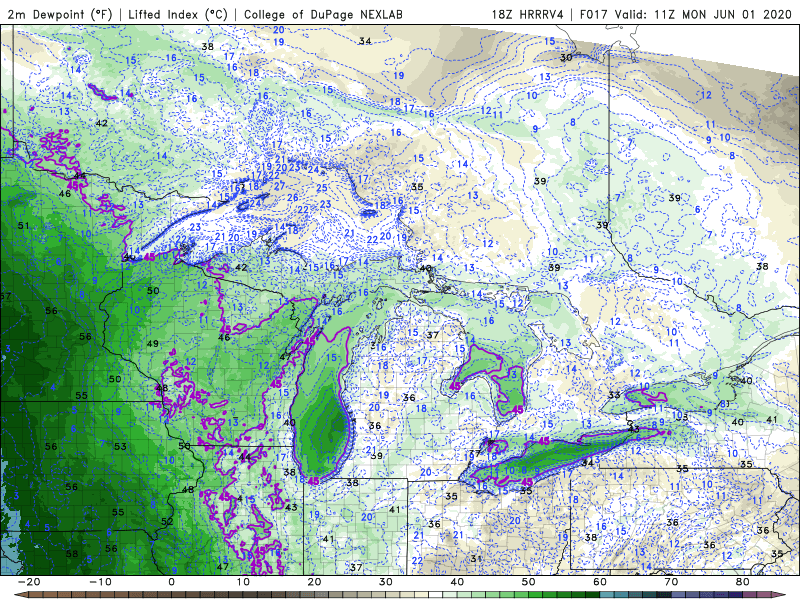Click blue lifted index value '26'
The image size is (800, 600).
click(292, 197)
